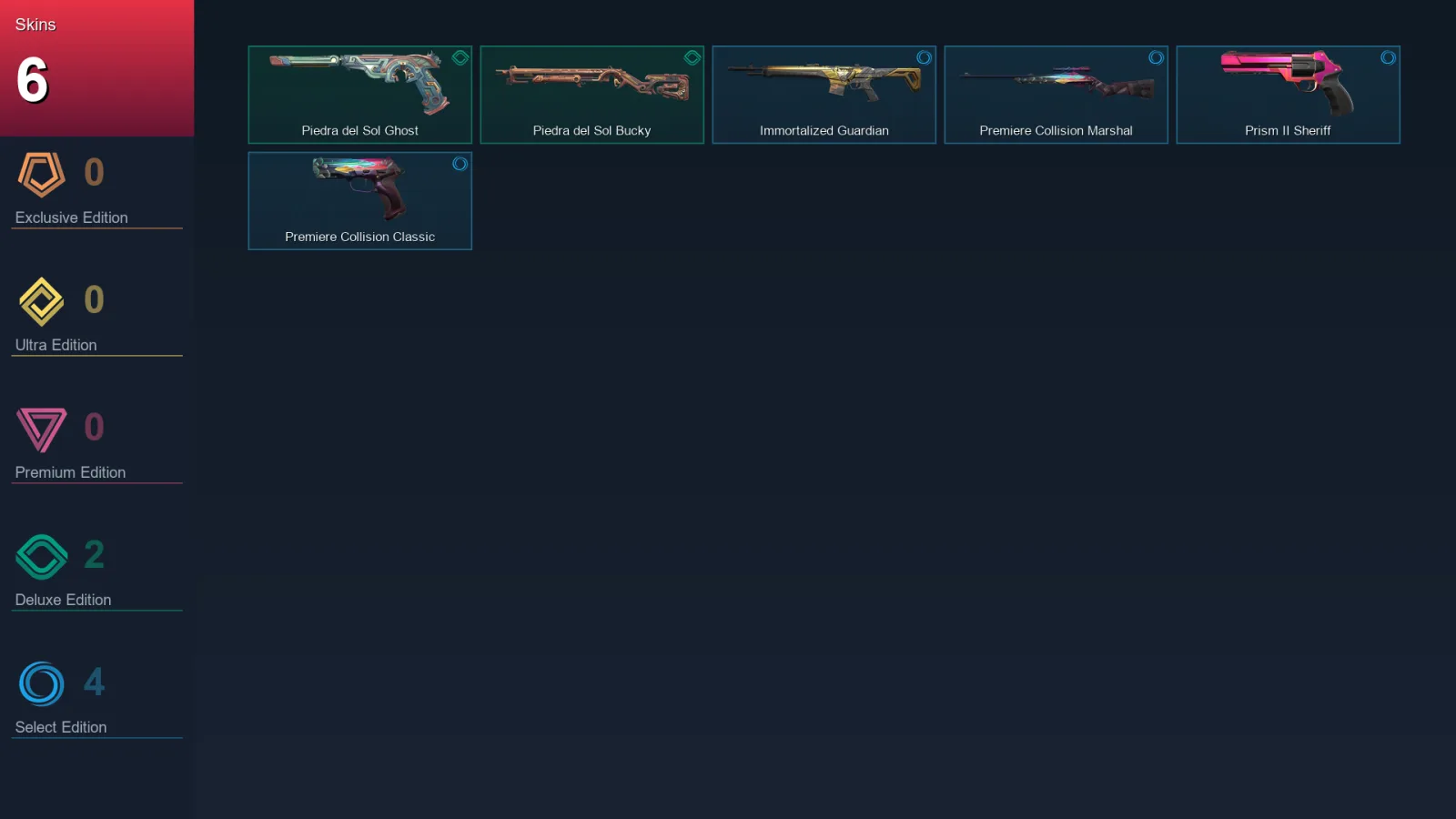Click the total skins count 6
Viewport: 1456px width, 819px height.
[32, 80]
